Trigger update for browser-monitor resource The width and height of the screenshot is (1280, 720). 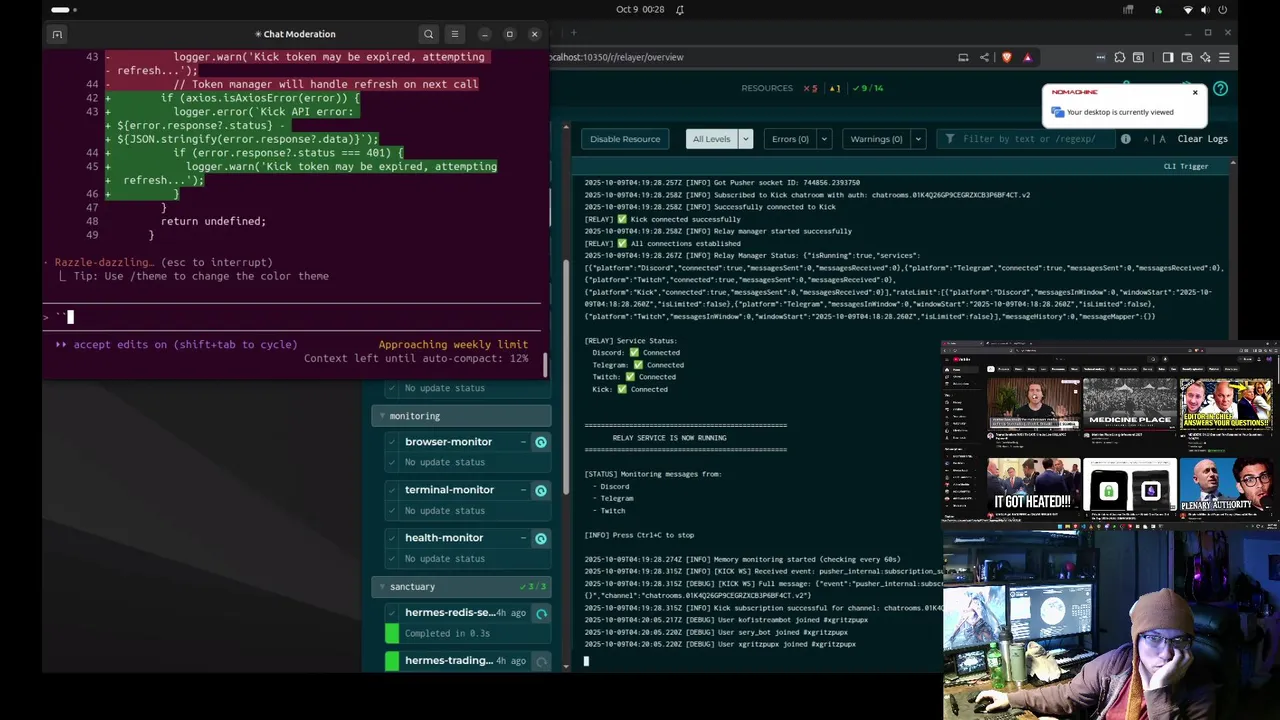(541, 442)
